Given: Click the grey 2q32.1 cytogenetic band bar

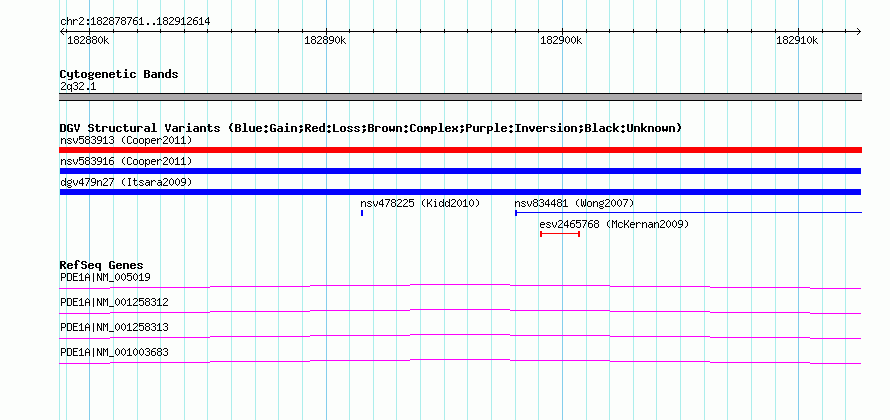Looking at the screenshot, I should coord(460,97).
